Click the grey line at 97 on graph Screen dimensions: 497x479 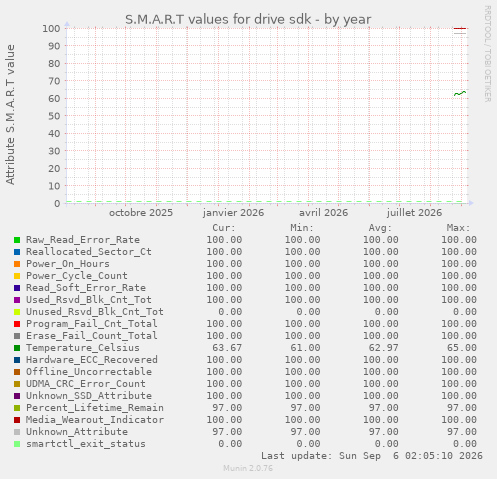point(460,33)
